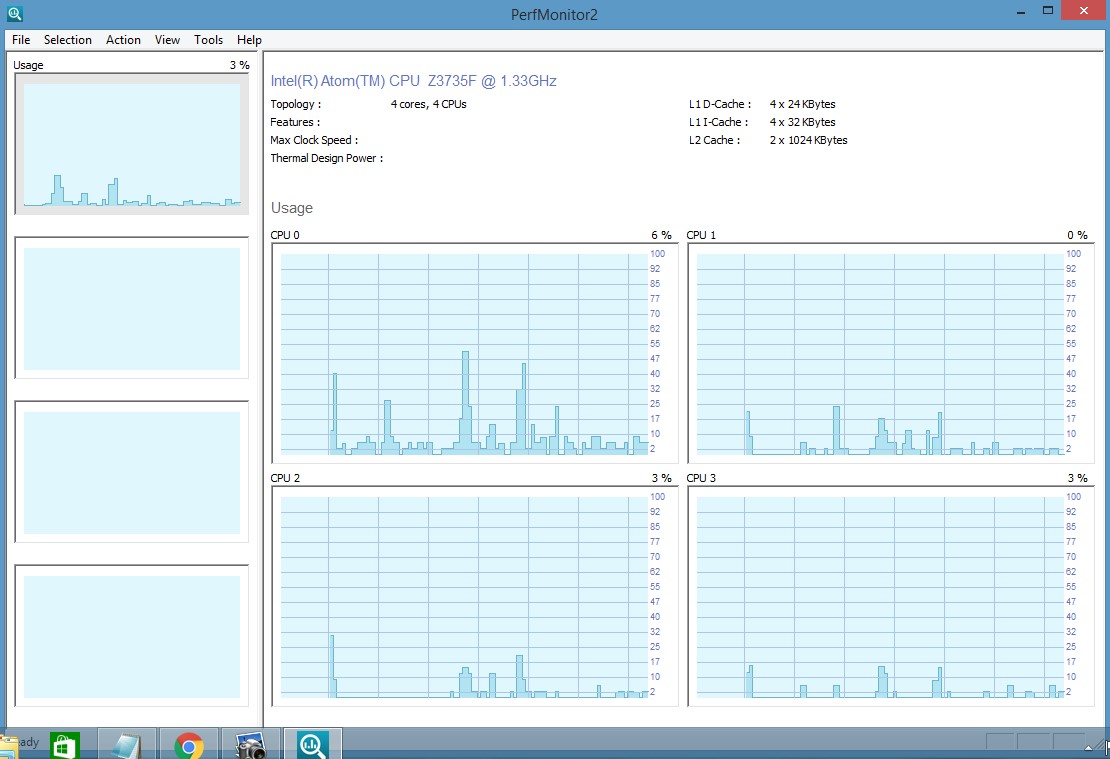The height and width of the screenshot is (759, 1110).
Task: Click the CPU 0 graph title label
Action: (x=285, y=235)
